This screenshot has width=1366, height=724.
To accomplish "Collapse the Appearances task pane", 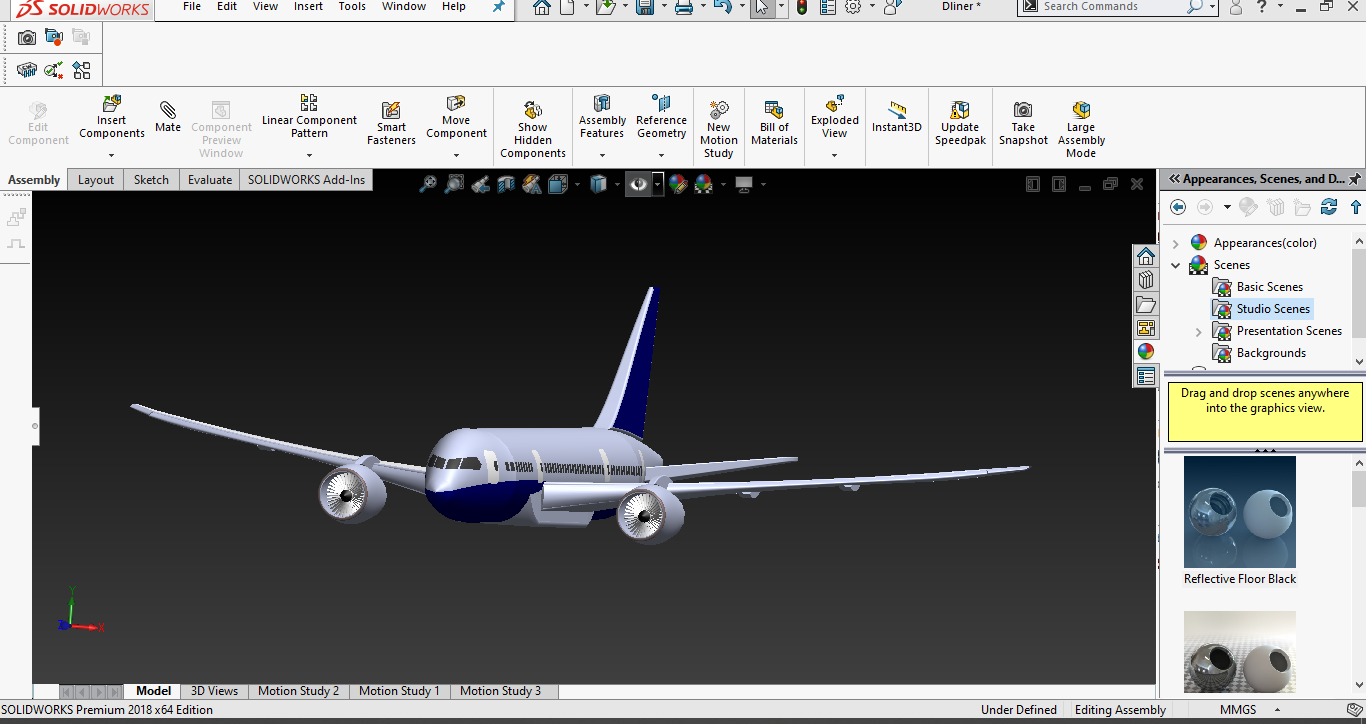I will point(1174,179).
